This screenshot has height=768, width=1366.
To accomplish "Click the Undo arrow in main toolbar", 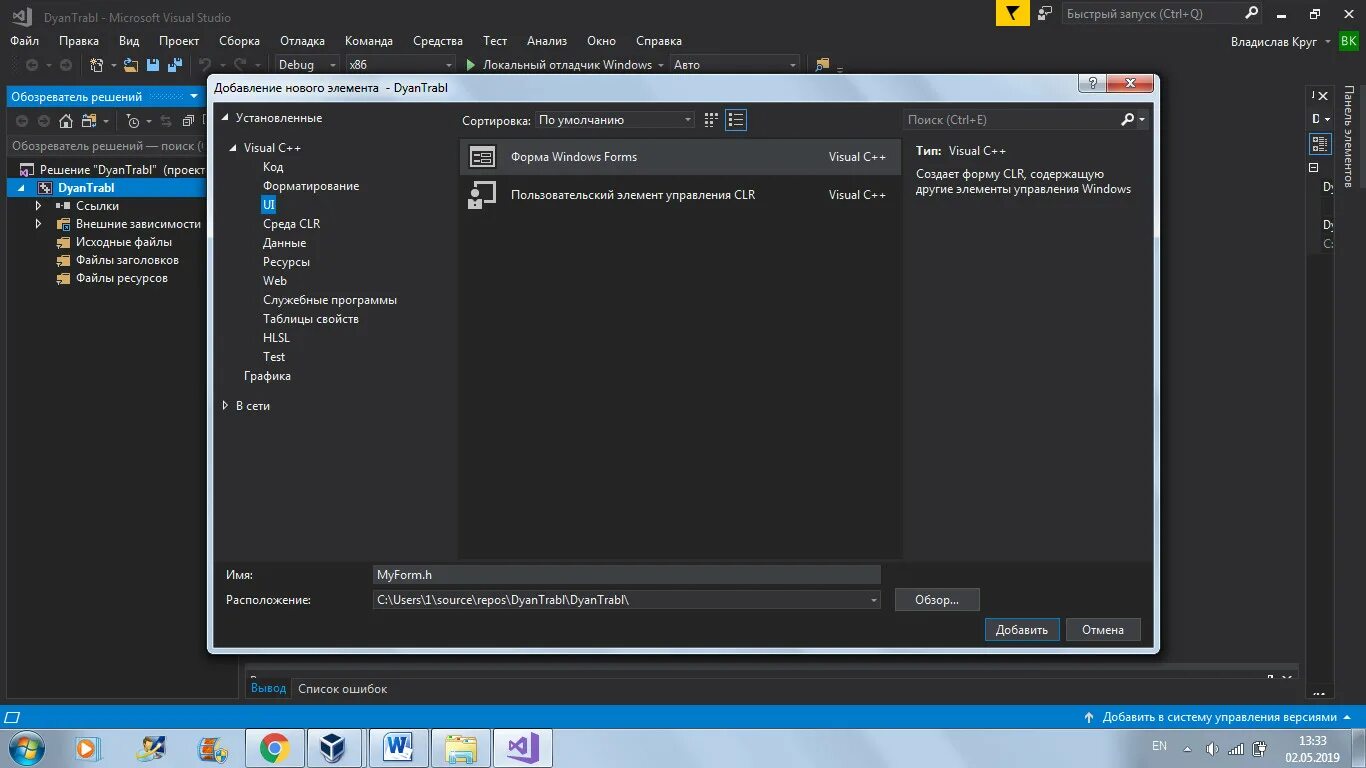I will pyautogui.click(x=205, y=65).
